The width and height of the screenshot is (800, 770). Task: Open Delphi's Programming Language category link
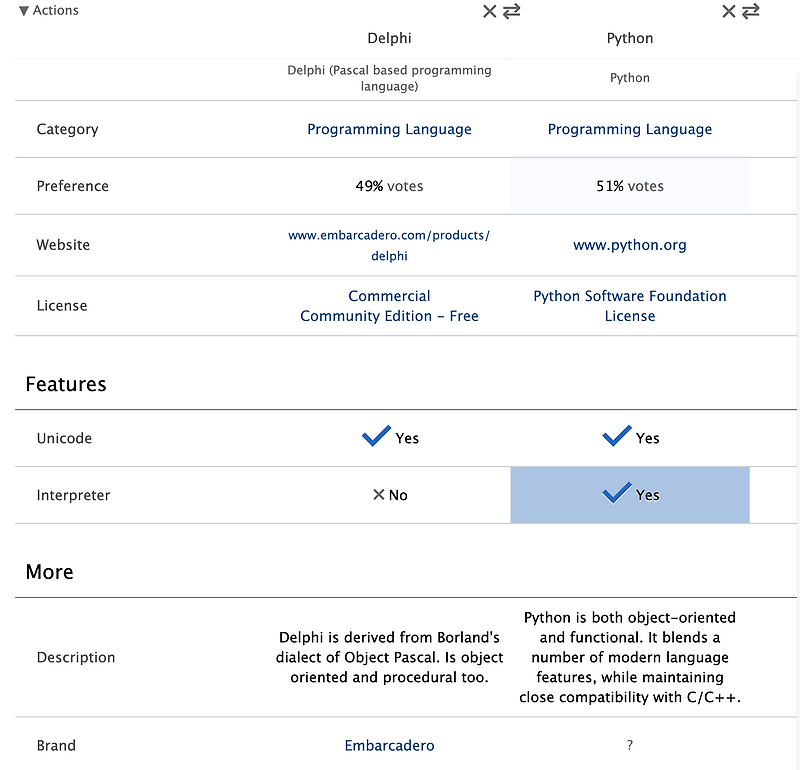tap(389, 129)
